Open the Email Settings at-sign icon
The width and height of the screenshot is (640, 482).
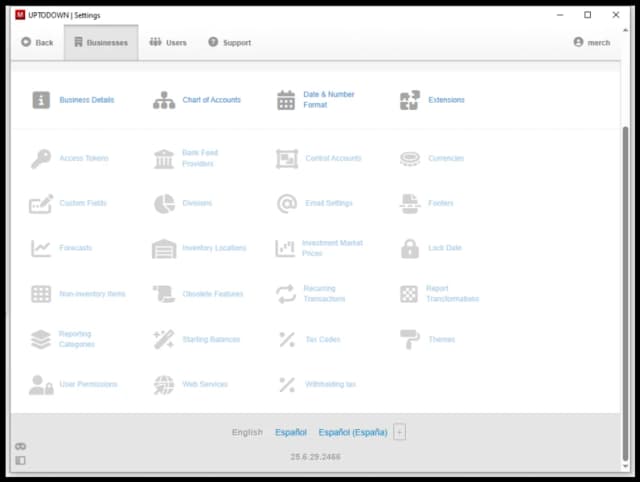tap(287, 203)
